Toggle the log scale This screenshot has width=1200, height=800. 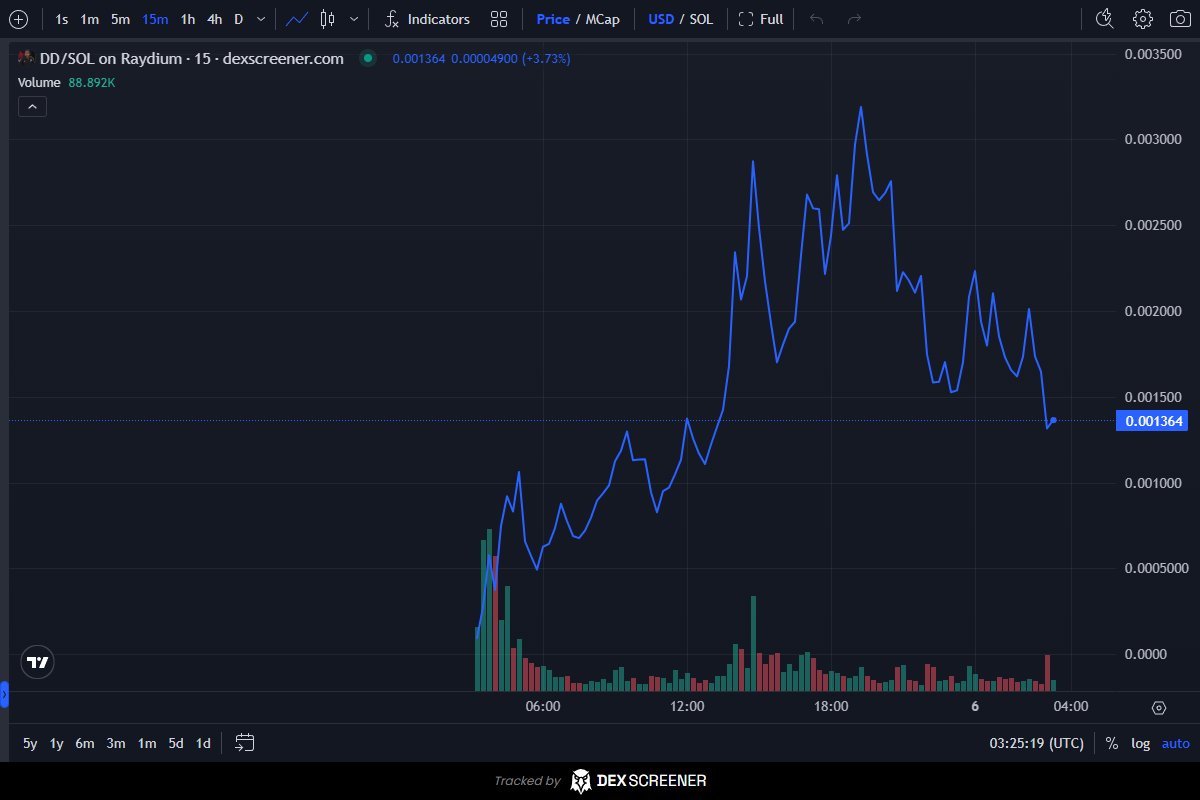tap(1141, 743)
